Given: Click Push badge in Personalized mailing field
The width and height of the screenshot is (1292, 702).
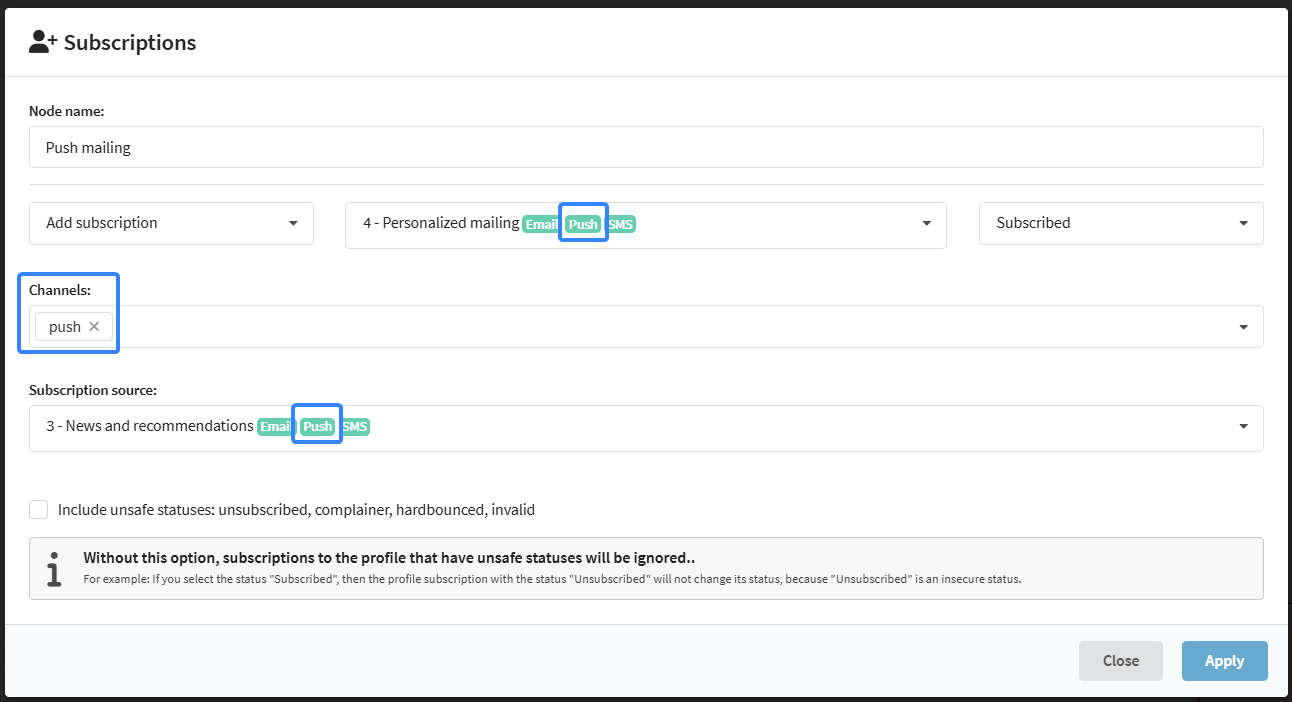Looking at the screenshot, I should click(x=583, y=224).
